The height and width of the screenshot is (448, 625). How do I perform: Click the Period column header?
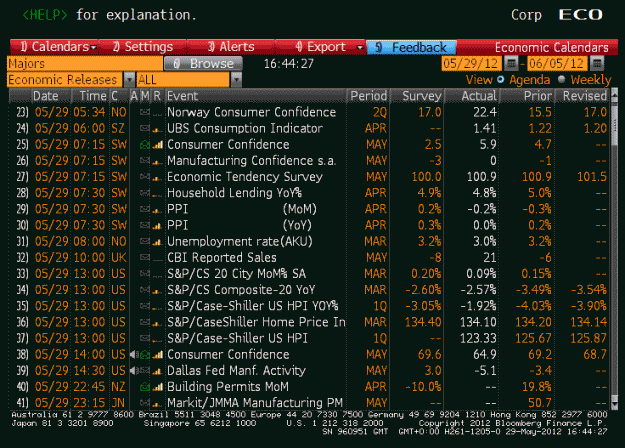click(368, 96)
